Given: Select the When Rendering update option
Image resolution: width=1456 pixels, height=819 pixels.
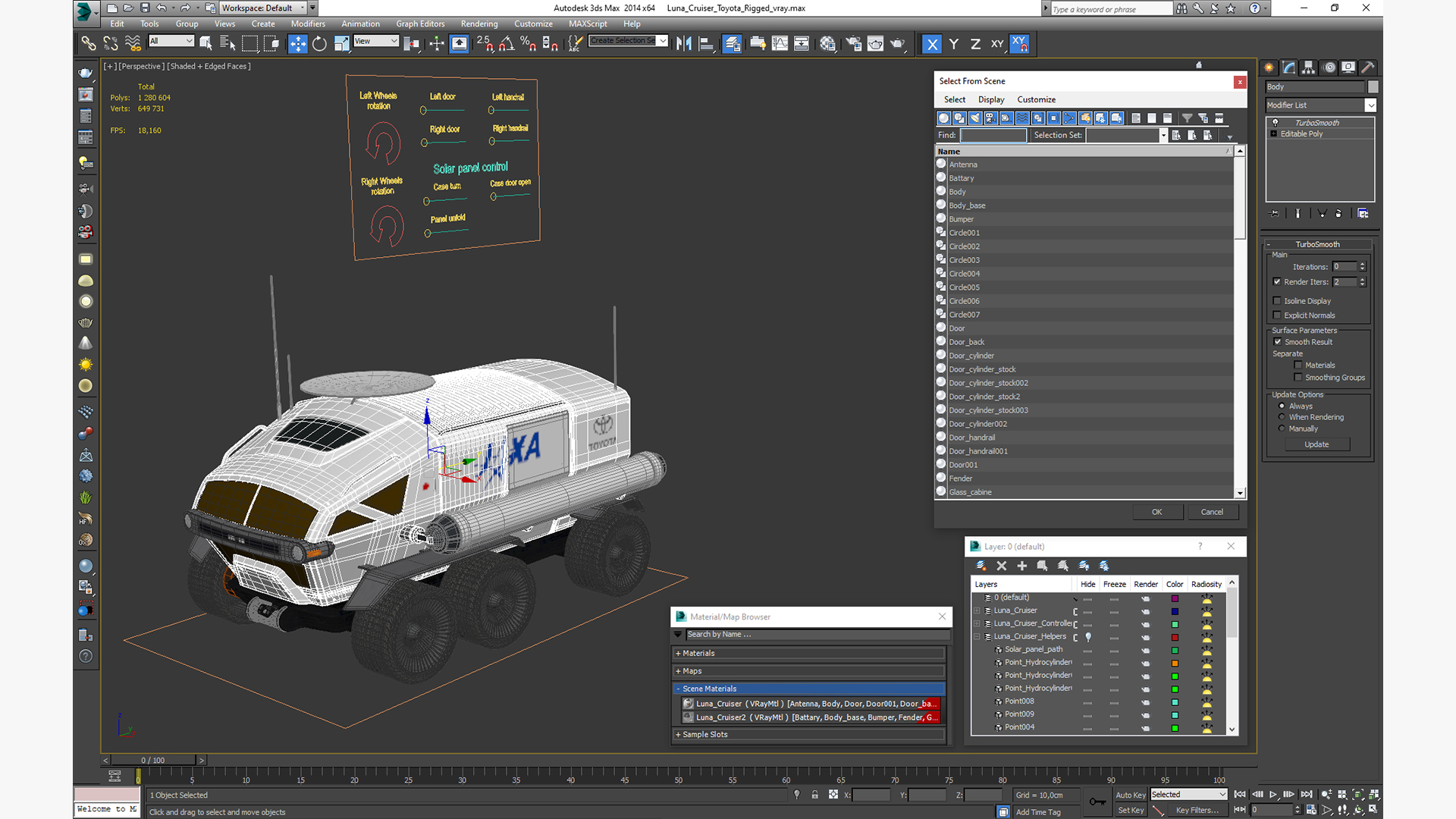Looking at the screenshot, I should pos(1282,417).
